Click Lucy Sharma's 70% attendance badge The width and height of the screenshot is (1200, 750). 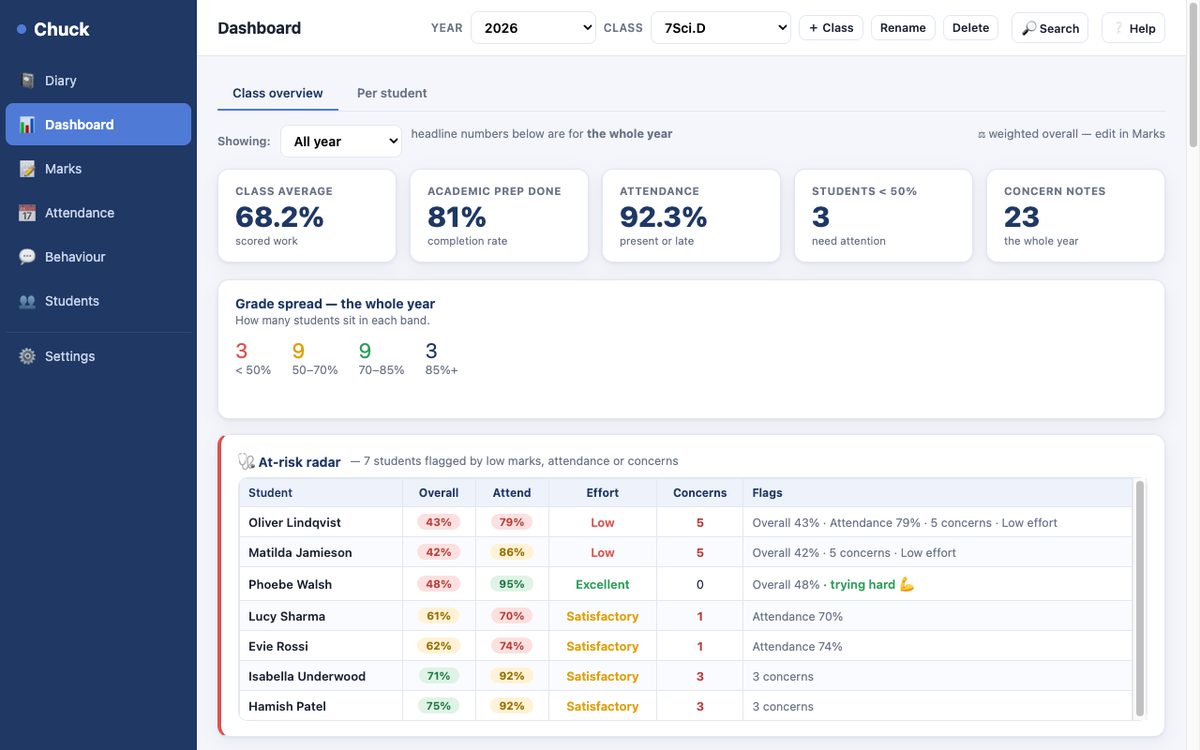coord(512,616)
